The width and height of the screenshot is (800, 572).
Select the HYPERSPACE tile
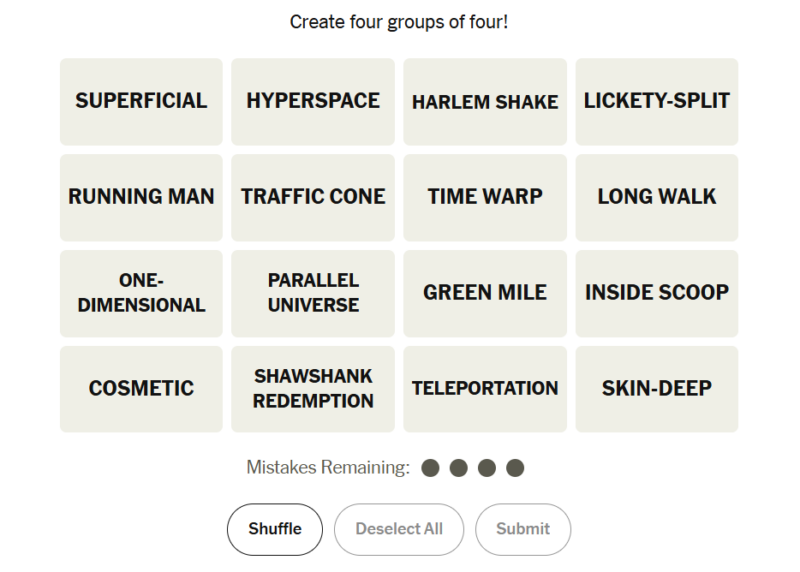(x=313, y=102)
